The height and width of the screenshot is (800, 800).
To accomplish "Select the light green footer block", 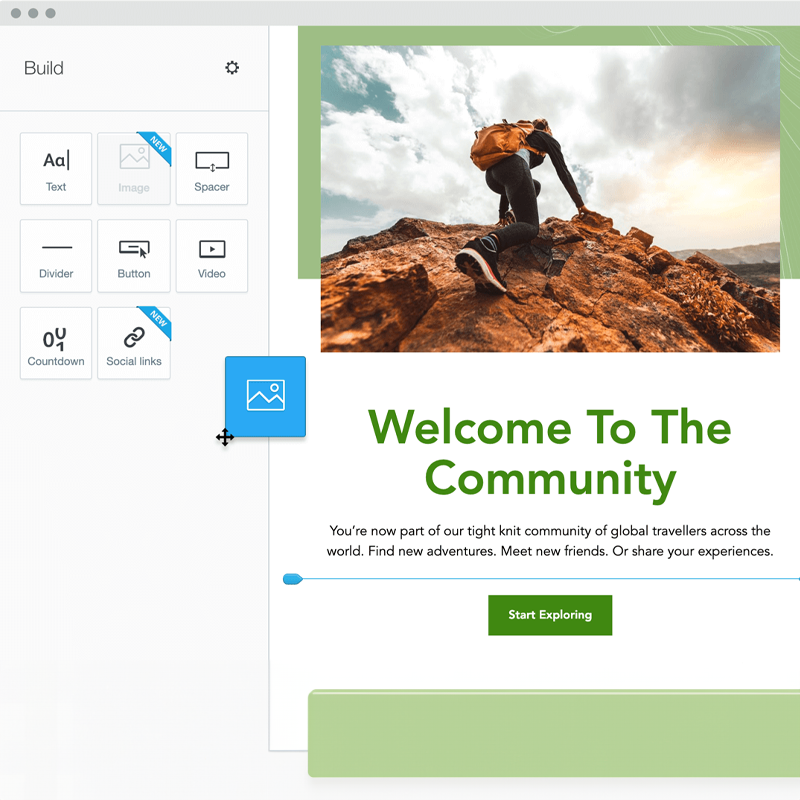I will tap(554, 734).
